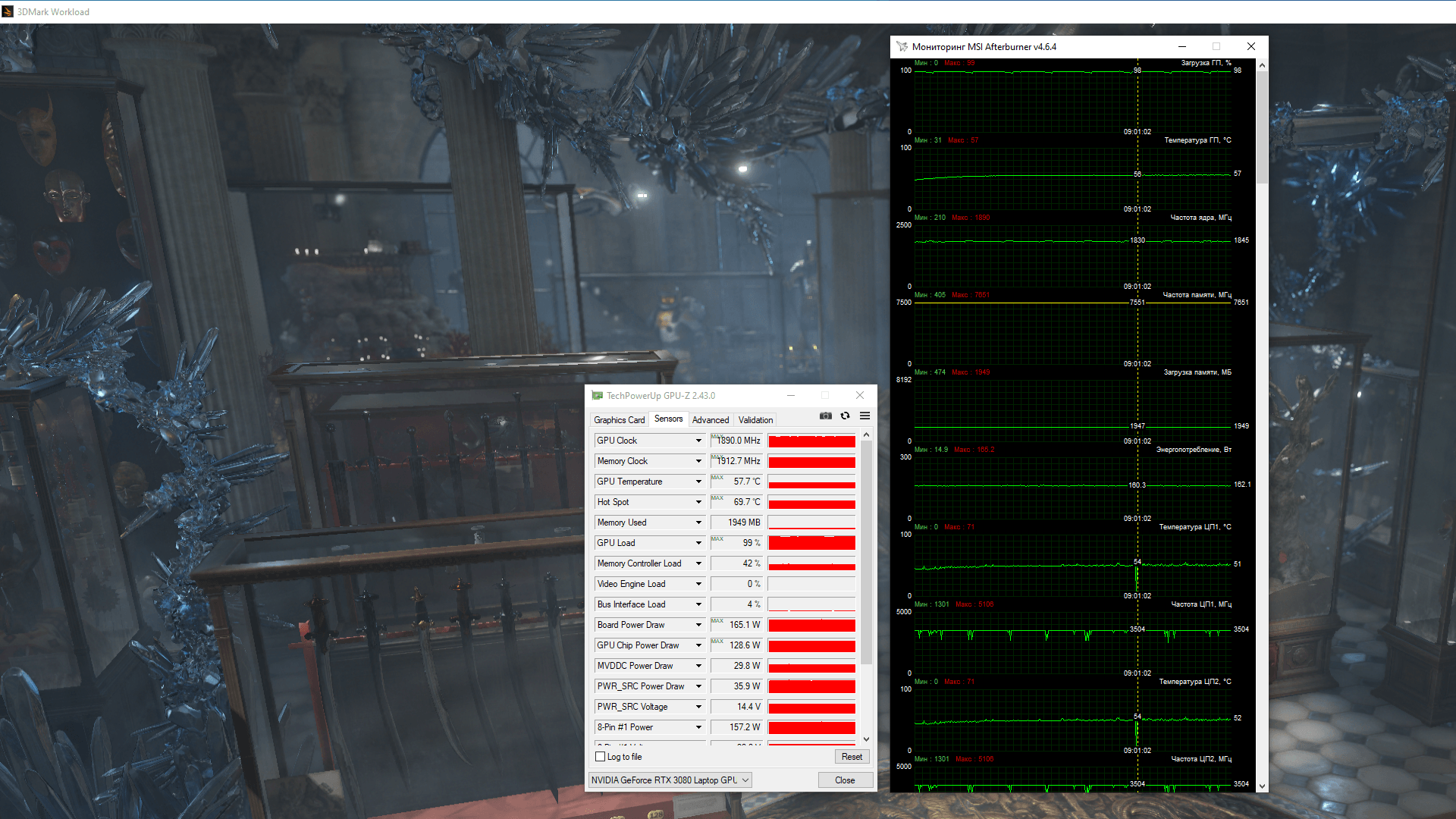Enable the Log to file checkbox
This screenshot has height=819, width=1456.
(601, 757)
